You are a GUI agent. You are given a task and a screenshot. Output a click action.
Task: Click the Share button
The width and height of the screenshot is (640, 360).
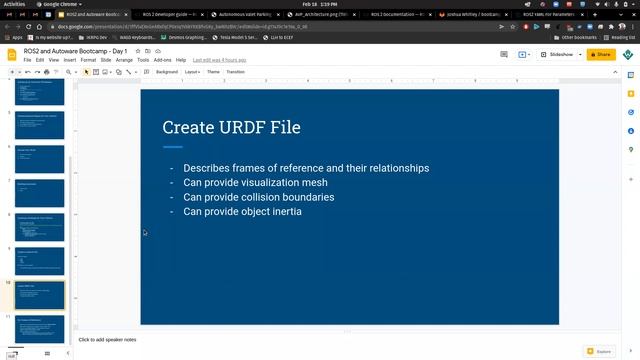(x=601, y=54)
